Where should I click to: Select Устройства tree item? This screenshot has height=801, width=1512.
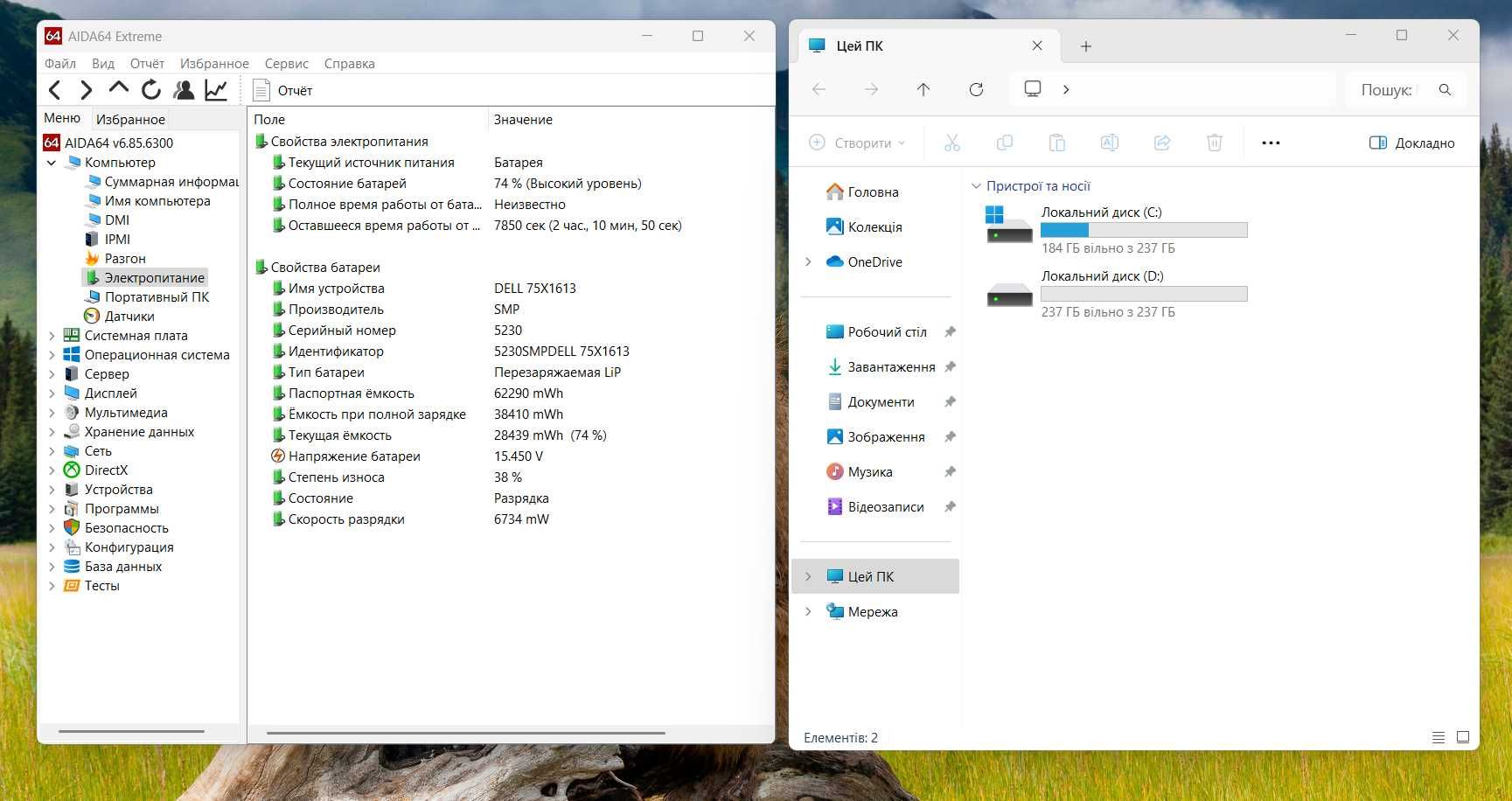pyautogui.click(x=108, y=490)
